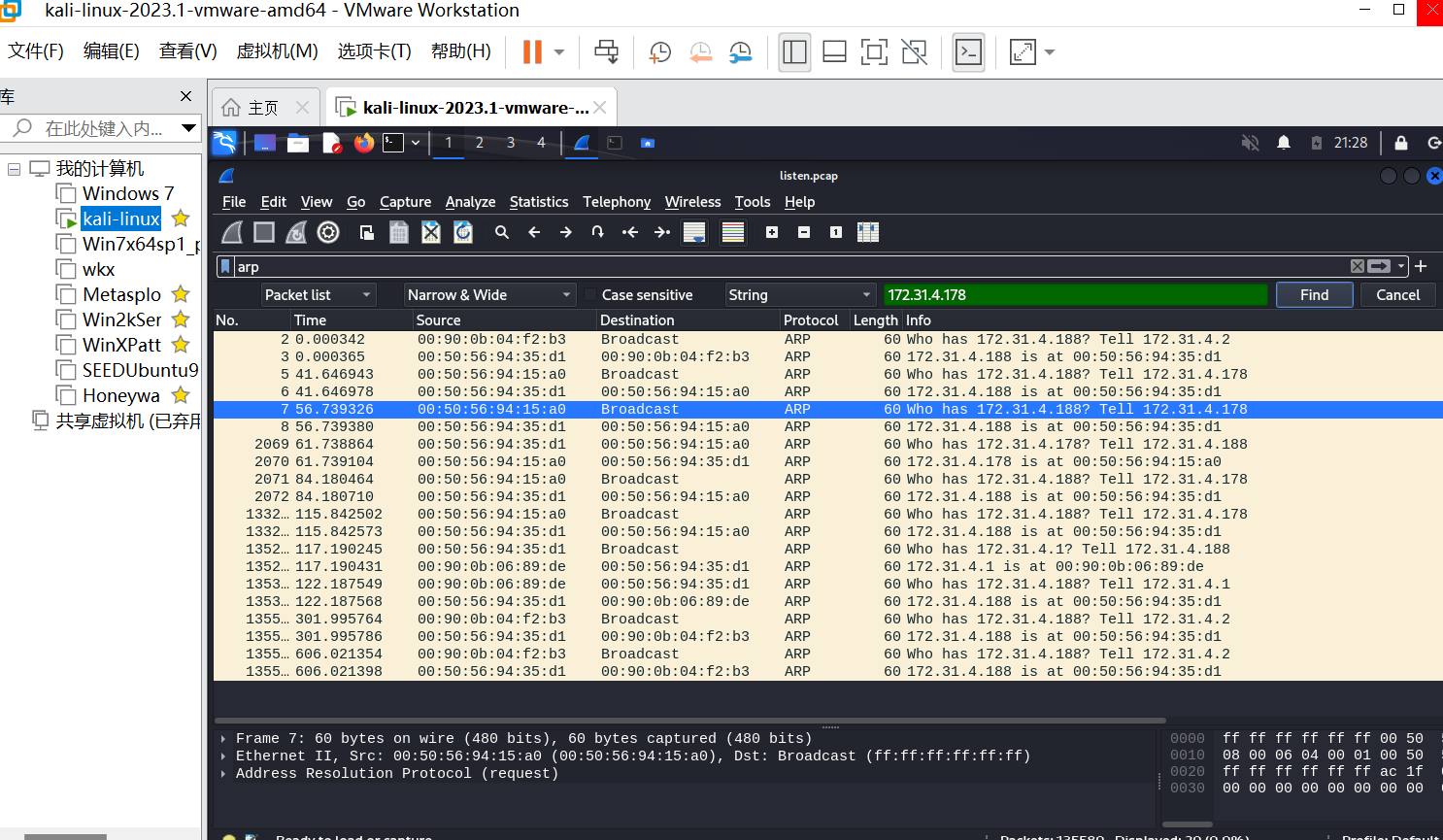1443x840 pixels.
Task: Open the String search type dropdown
Action: [801, 294]
